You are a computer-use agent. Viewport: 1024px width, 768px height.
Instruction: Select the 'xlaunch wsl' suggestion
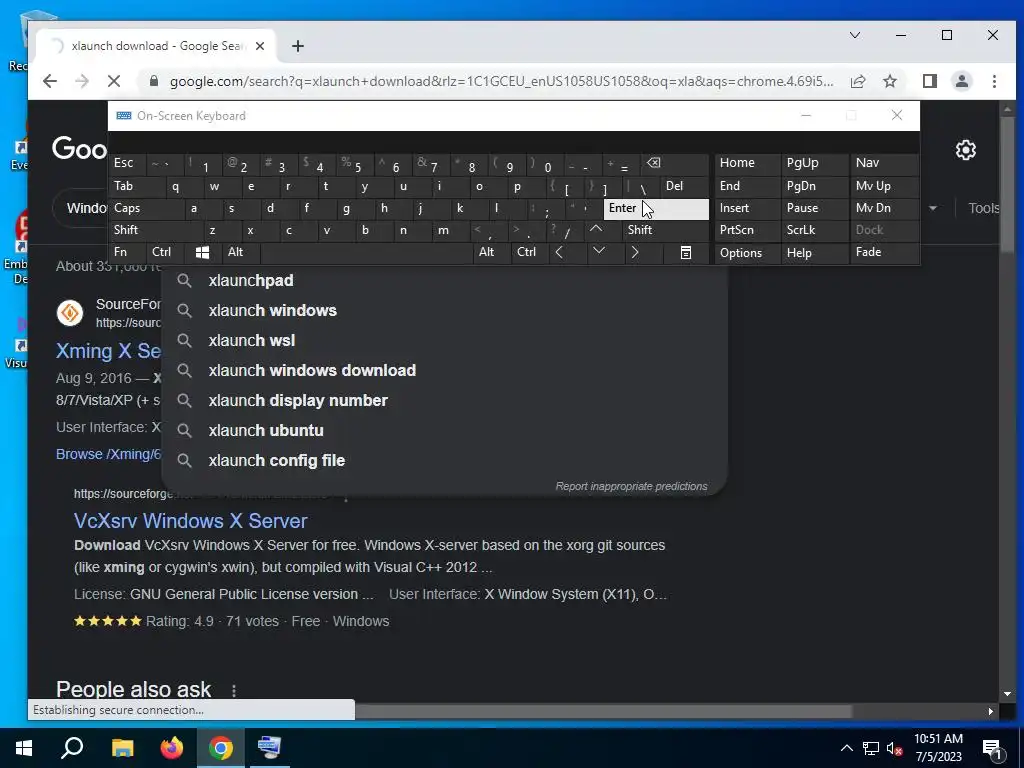point(444,341)
